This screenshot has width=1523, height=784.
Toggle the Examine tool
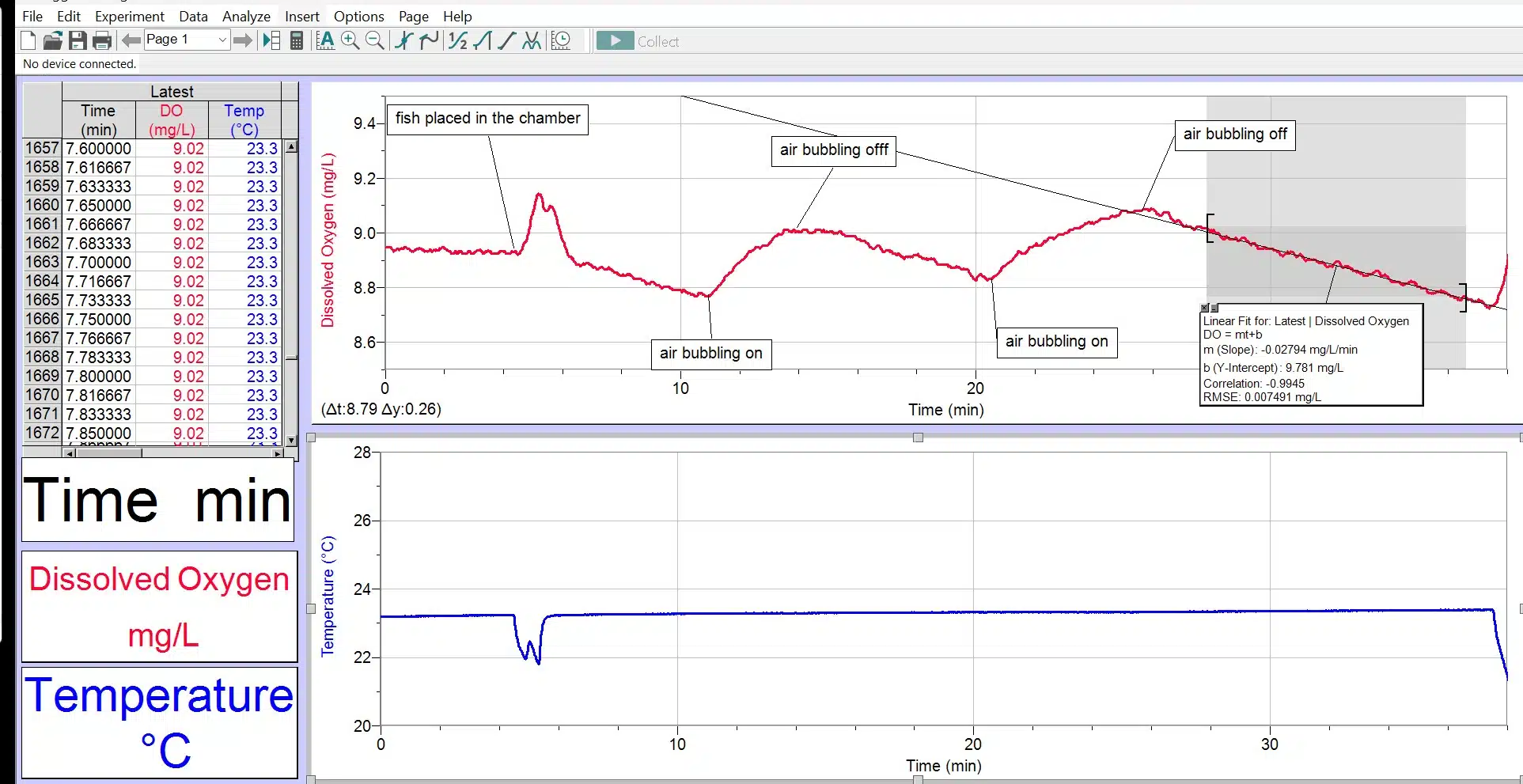click(403, 40)
